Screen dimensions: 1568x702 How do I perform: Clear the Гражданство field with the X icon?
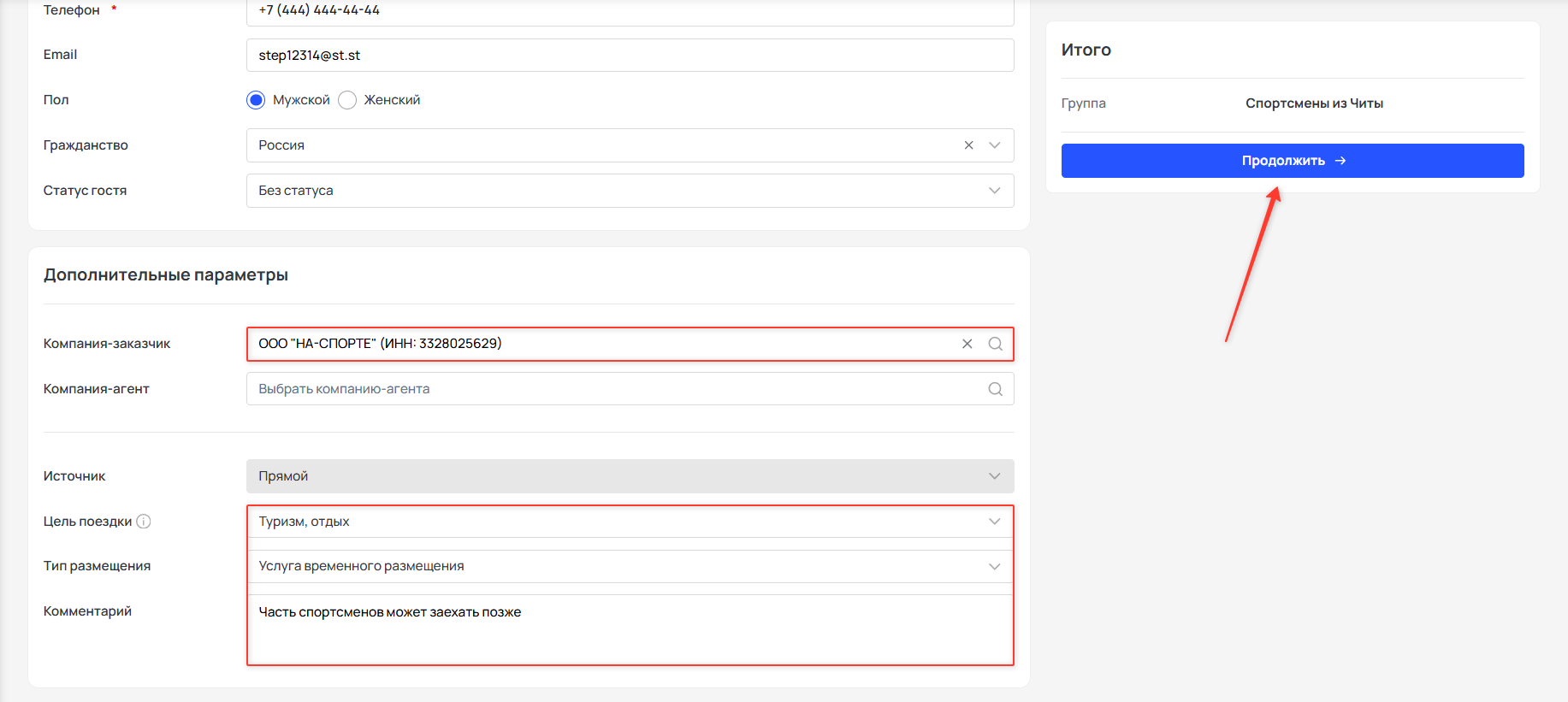(968, 145)
